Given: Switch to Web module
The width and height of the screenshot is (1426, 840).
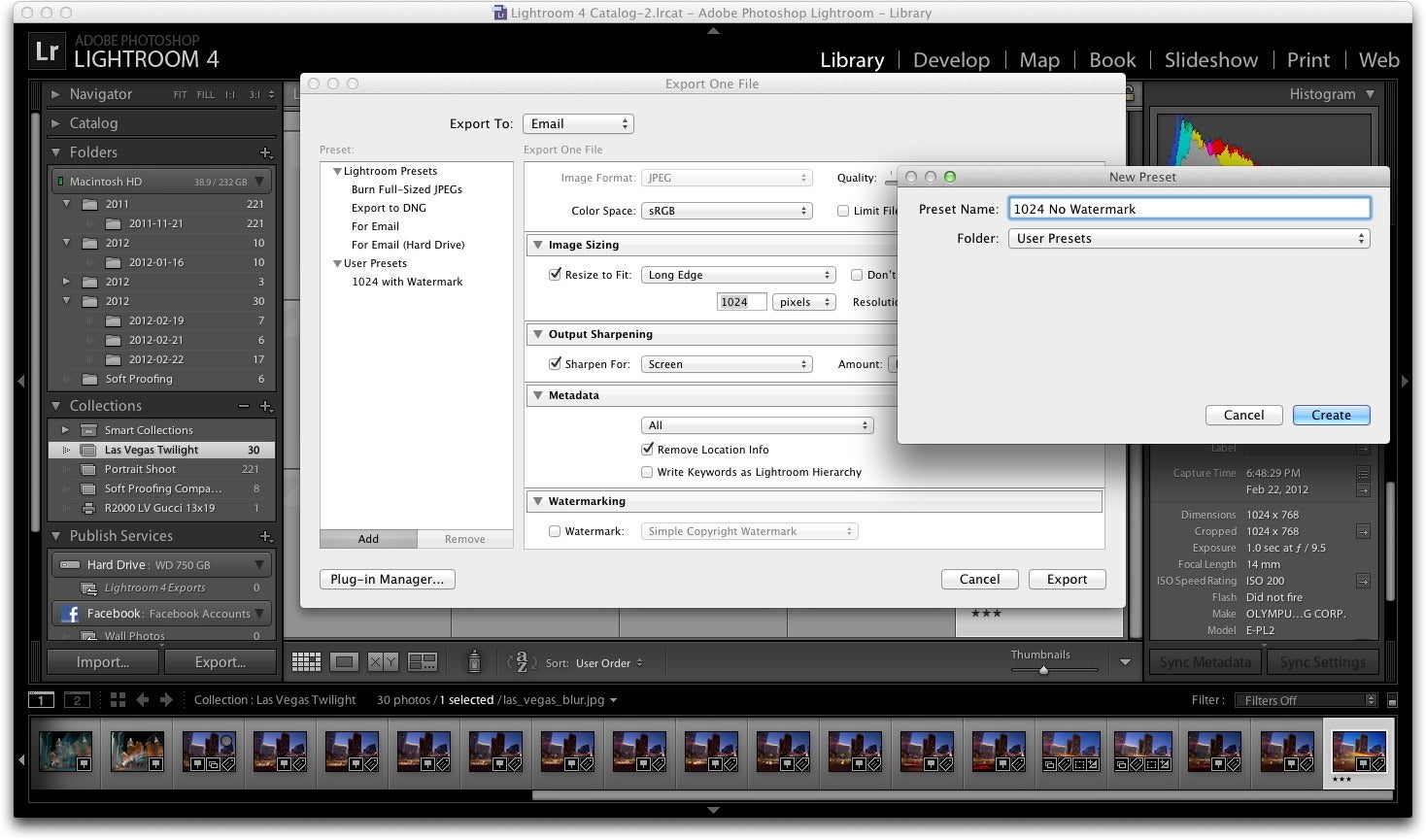Looking at the screenshot, I should pyautogui.click(x=1378, y=60).
